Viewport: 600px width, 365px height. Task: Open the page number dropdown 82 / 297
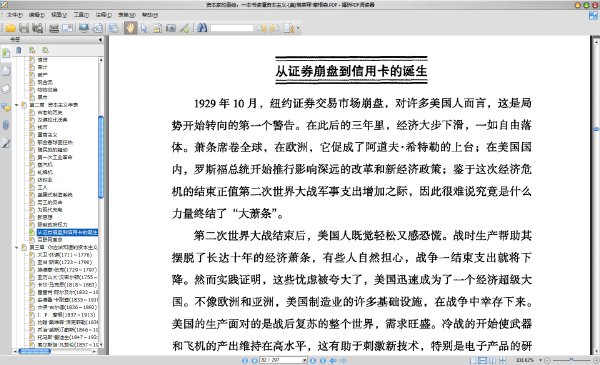305,360
